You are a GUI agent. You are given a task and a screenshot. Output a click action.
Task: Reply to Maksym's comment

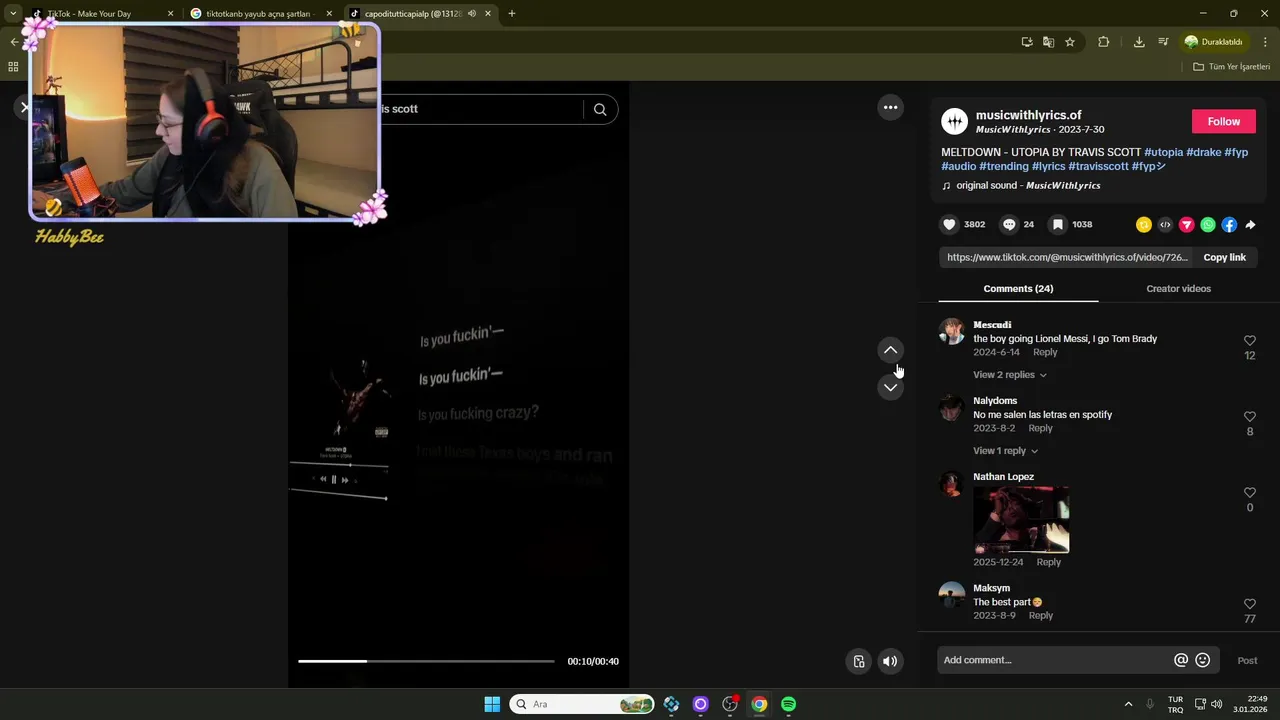pos(1040,615)
